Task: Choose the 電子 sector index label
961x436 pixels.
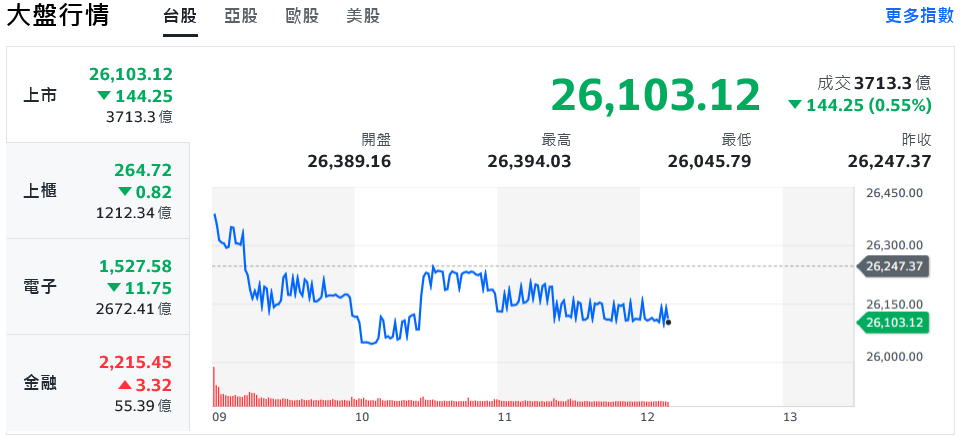Action: pyautogui.click(x=40, y=287)
